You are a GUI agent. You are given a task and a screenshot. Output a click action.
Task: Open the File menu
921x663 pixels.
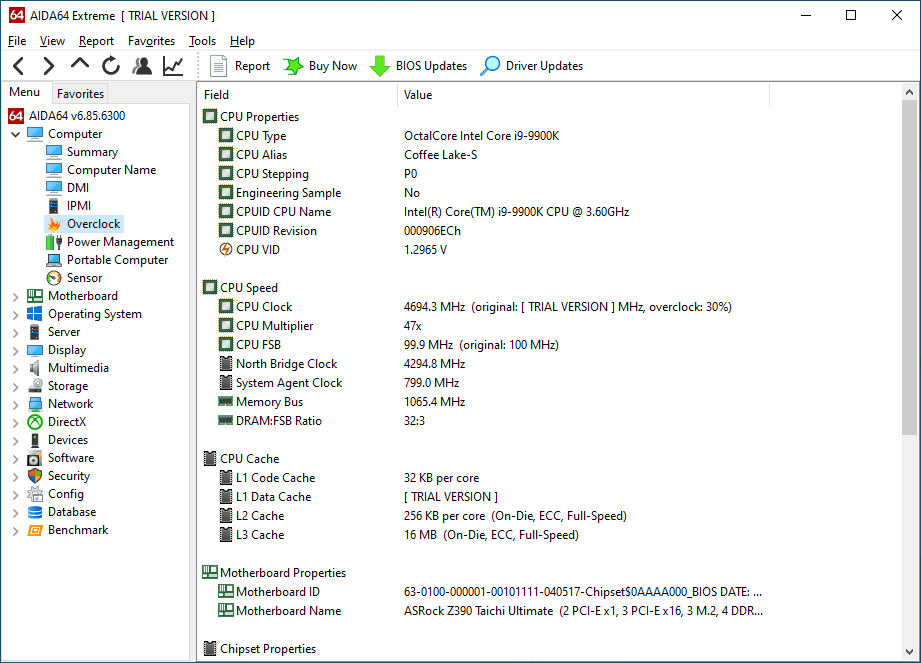17,41
